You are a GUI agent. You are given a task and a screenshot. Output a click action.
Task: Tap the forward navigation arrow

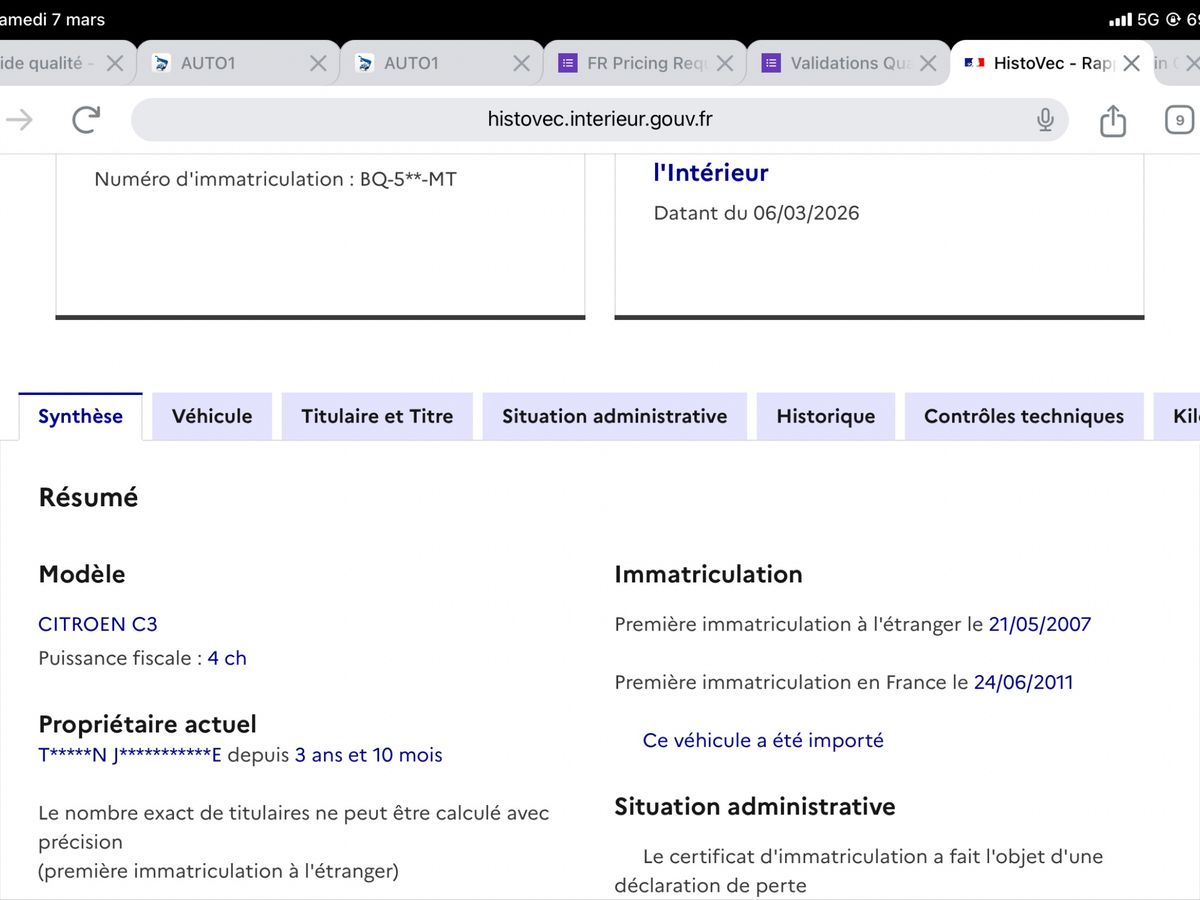click(20, 120)
